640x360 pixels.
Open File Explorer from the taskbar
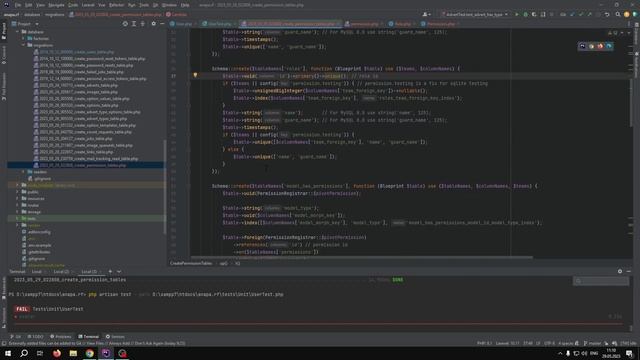tap(73, 353)
